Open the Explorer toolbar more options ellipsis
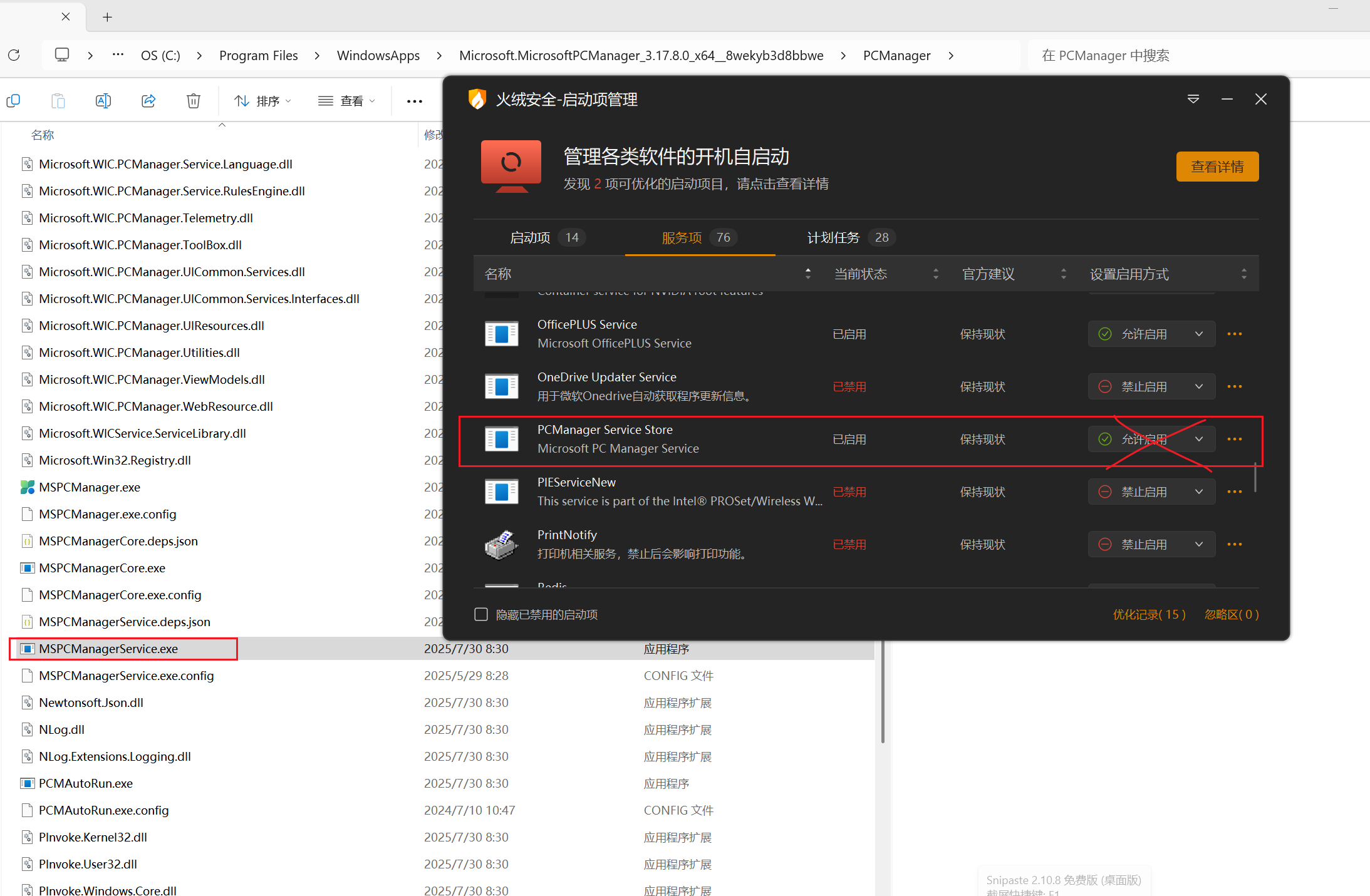This screenshot has height=896, width=1370. click(415, 101)
